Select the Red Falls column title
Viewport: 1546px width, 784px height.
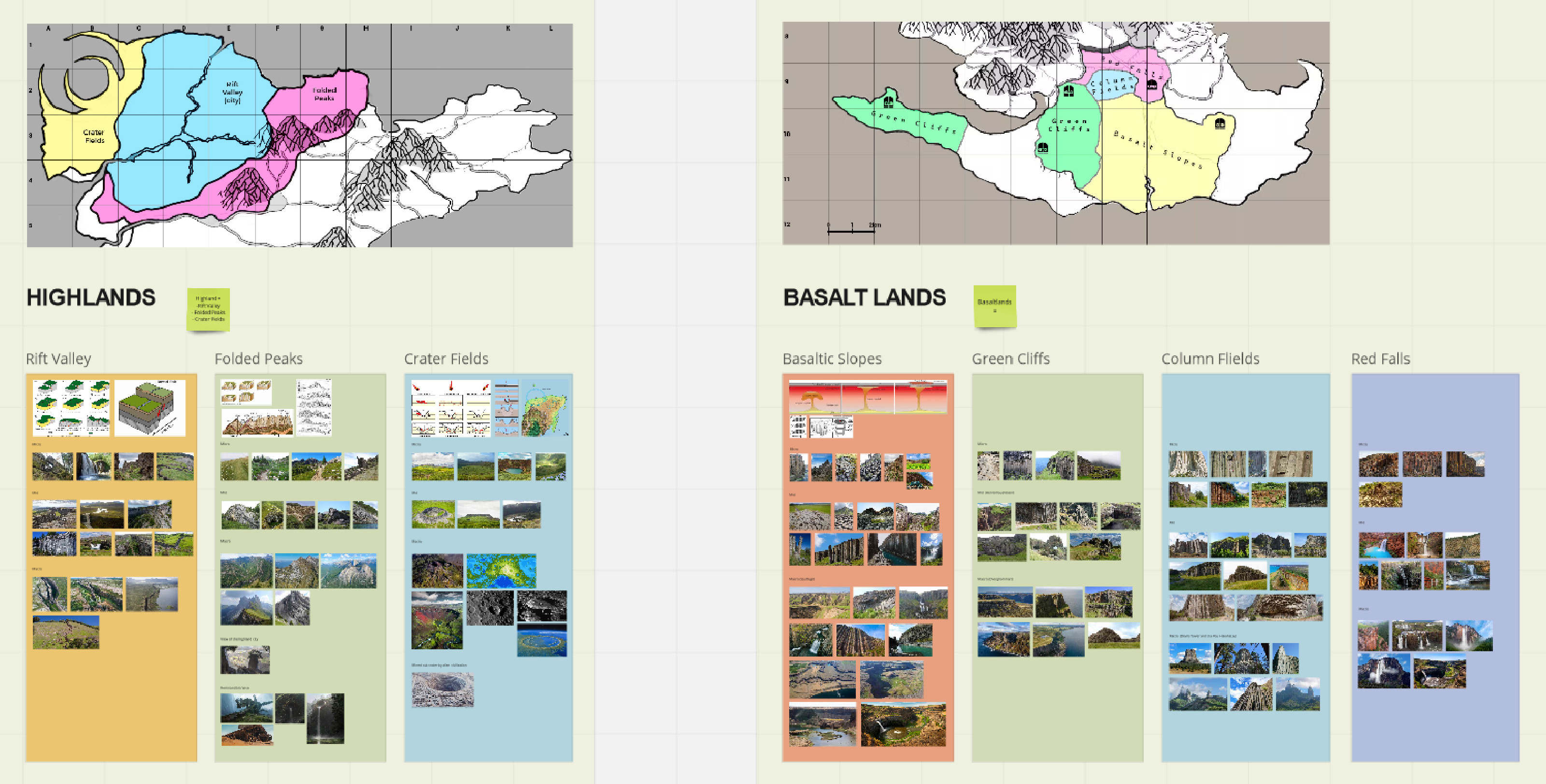(x=1380, y=359)
